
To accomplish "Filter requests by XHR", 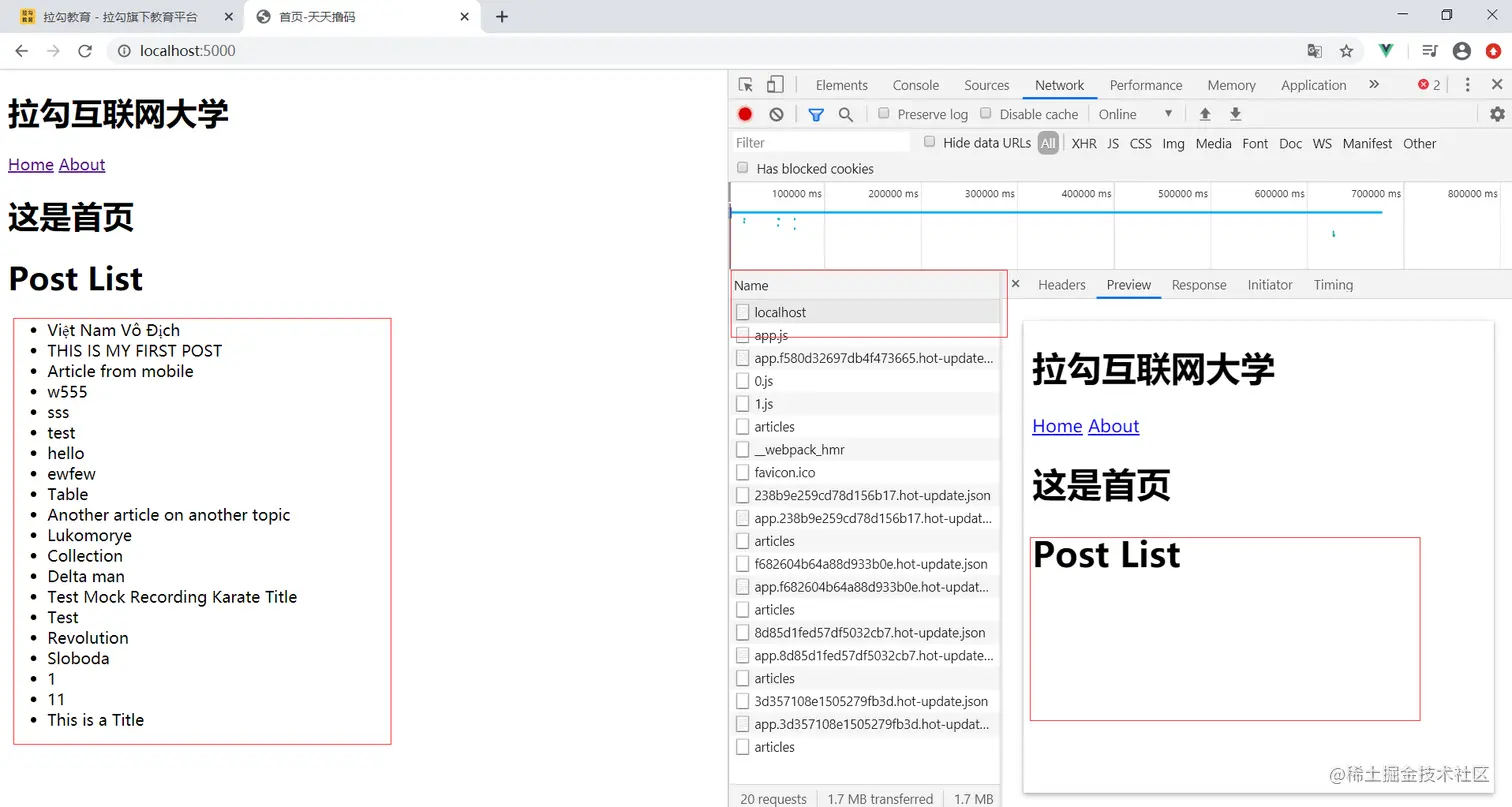I will coord(1084,143).
